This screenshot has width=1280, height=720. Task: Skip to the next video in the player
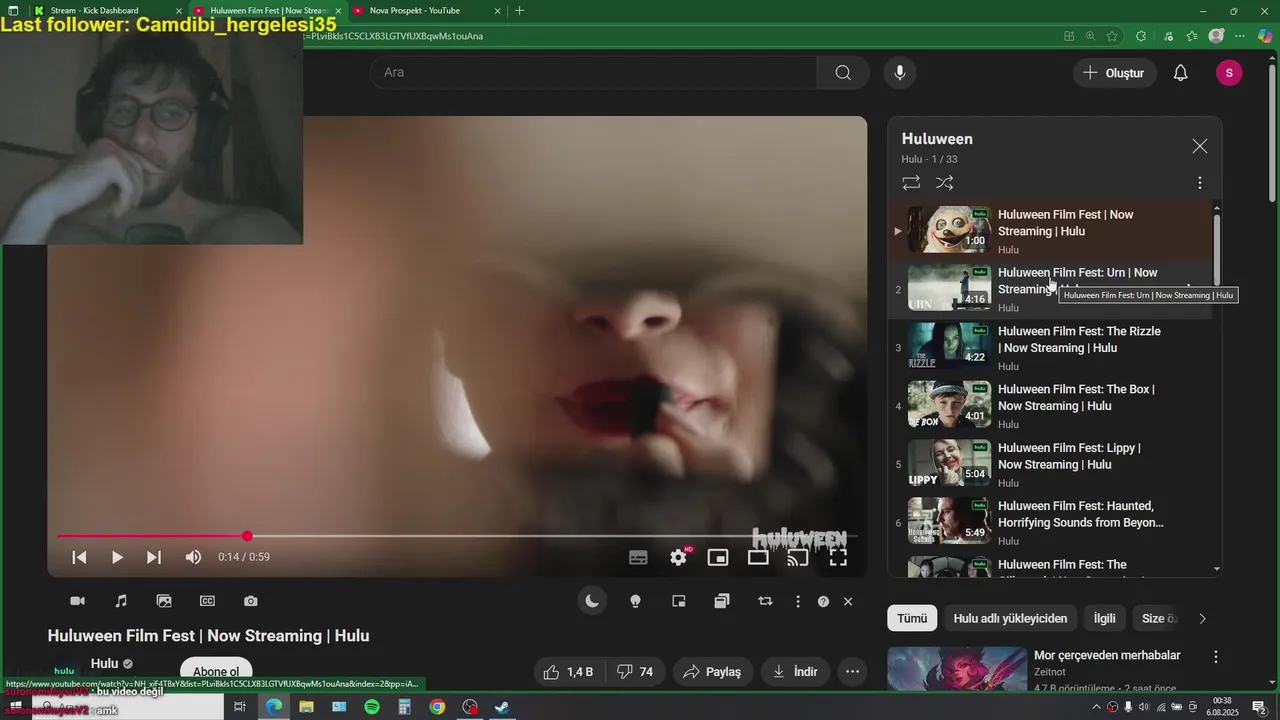pos(154,557)
